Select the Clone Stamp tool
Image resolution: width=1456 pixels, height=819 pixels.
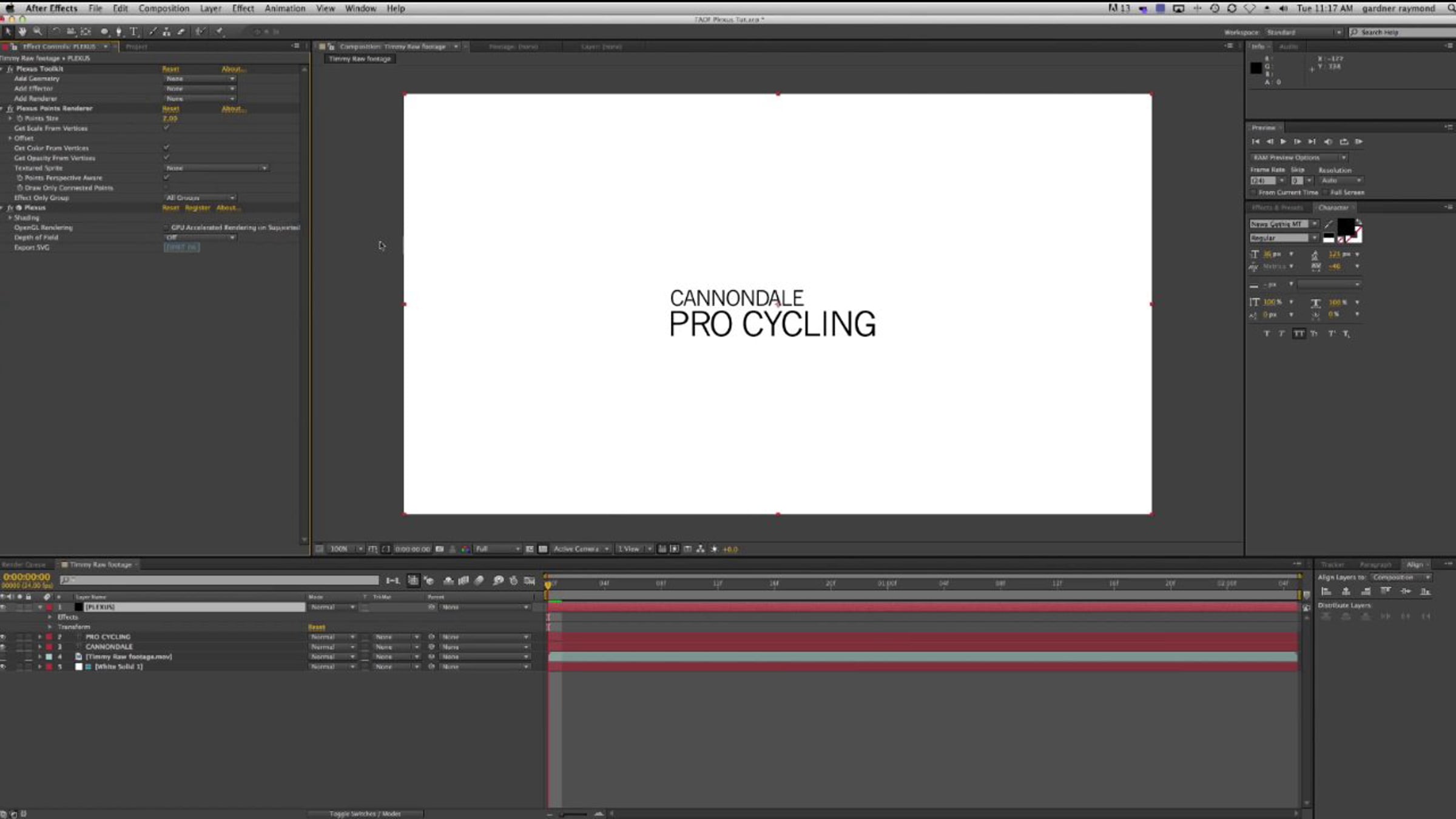tap(167, 32)
